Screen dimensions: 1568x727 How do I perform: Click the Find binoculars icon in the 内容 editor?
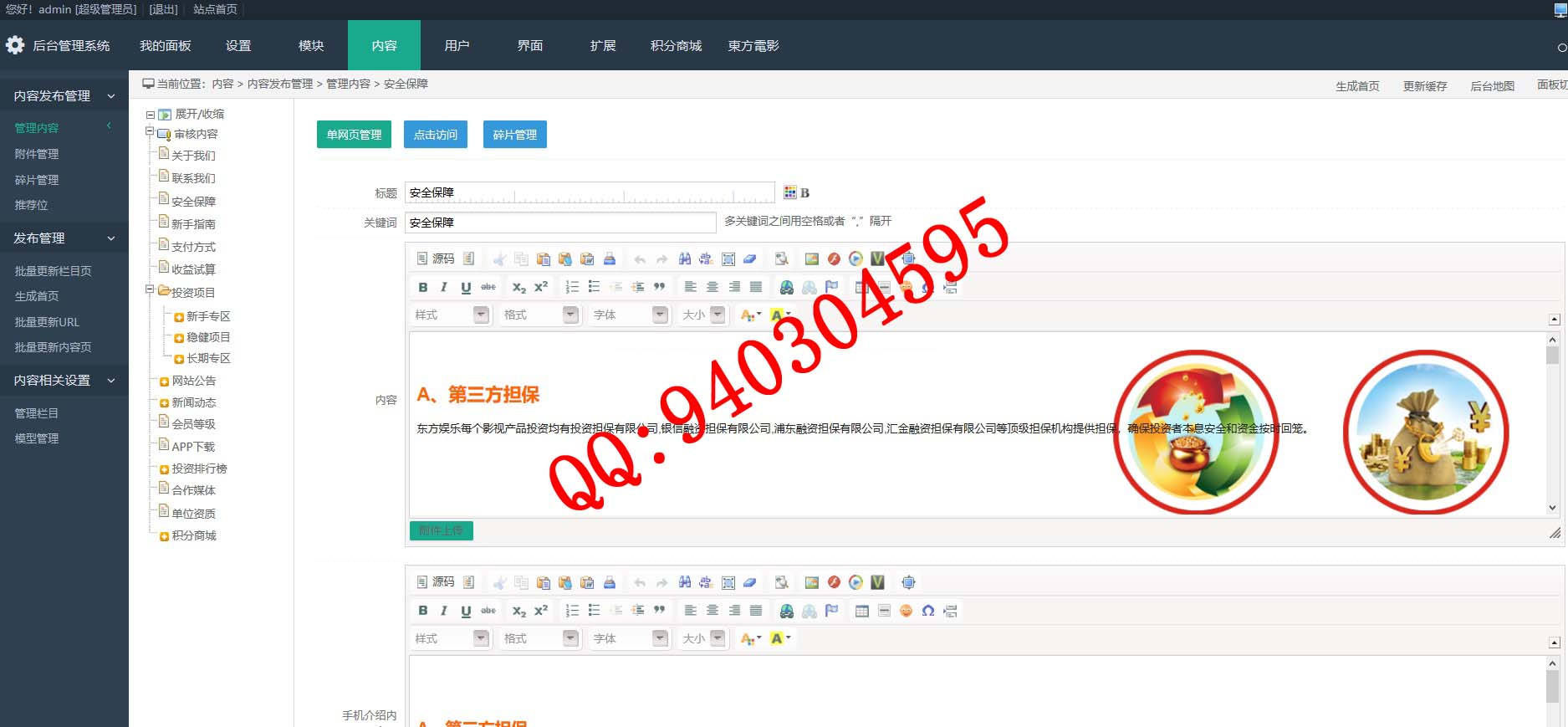point(684,259)
